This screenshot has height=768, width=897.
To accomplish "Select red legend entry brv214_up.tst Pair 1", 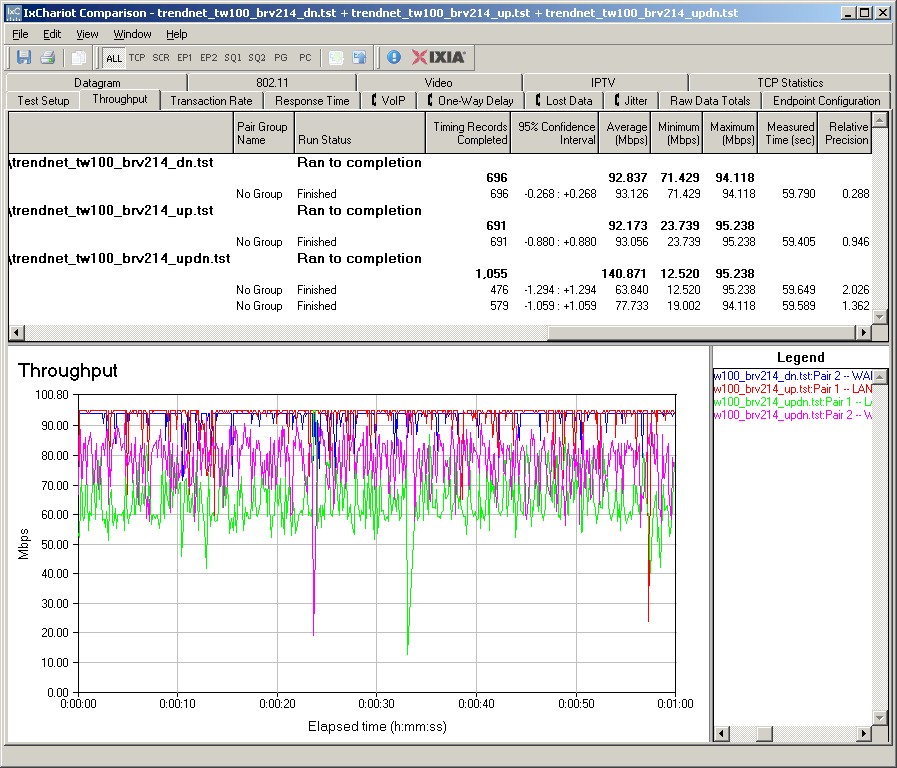I will pyautogui.click(x=793, y=389).
